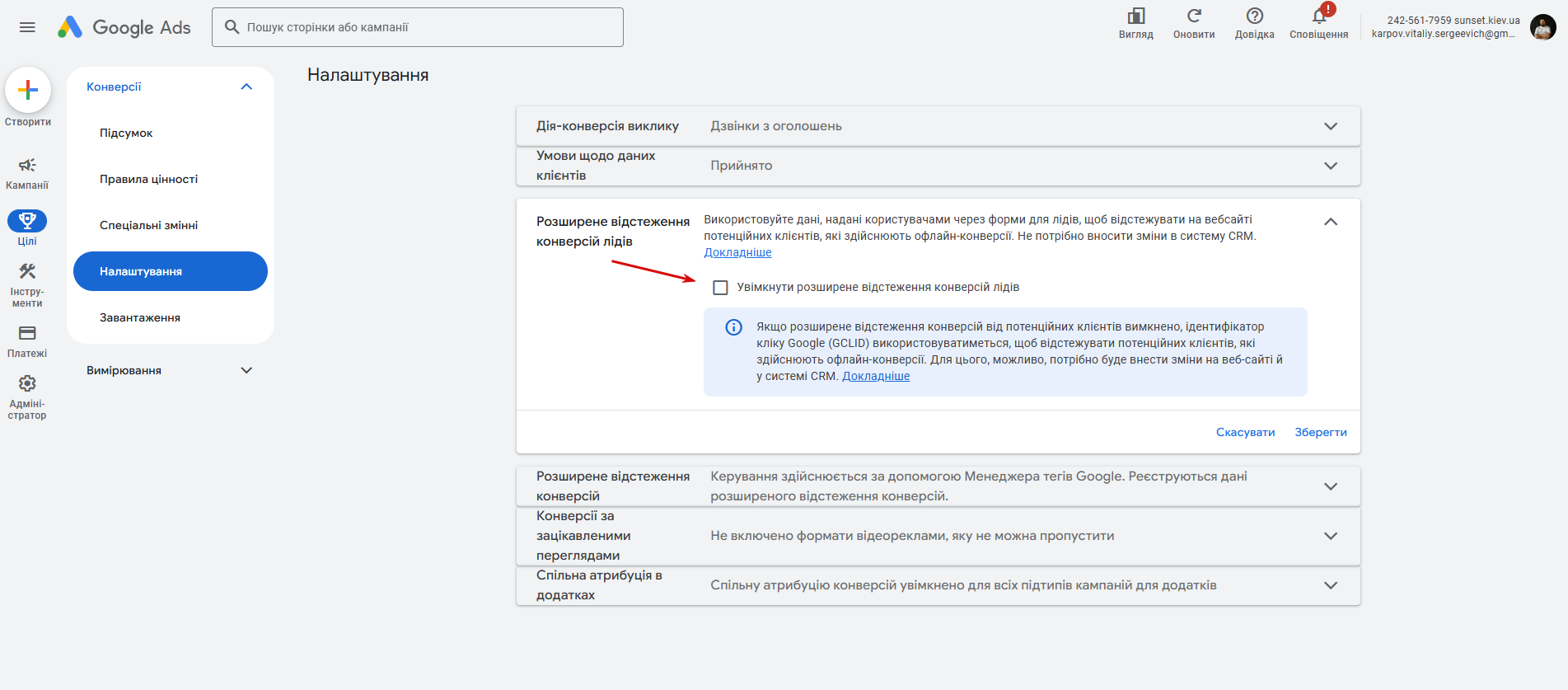Click the Створити plus button
Screen dimensions: 1568x690
coord(28,90)
